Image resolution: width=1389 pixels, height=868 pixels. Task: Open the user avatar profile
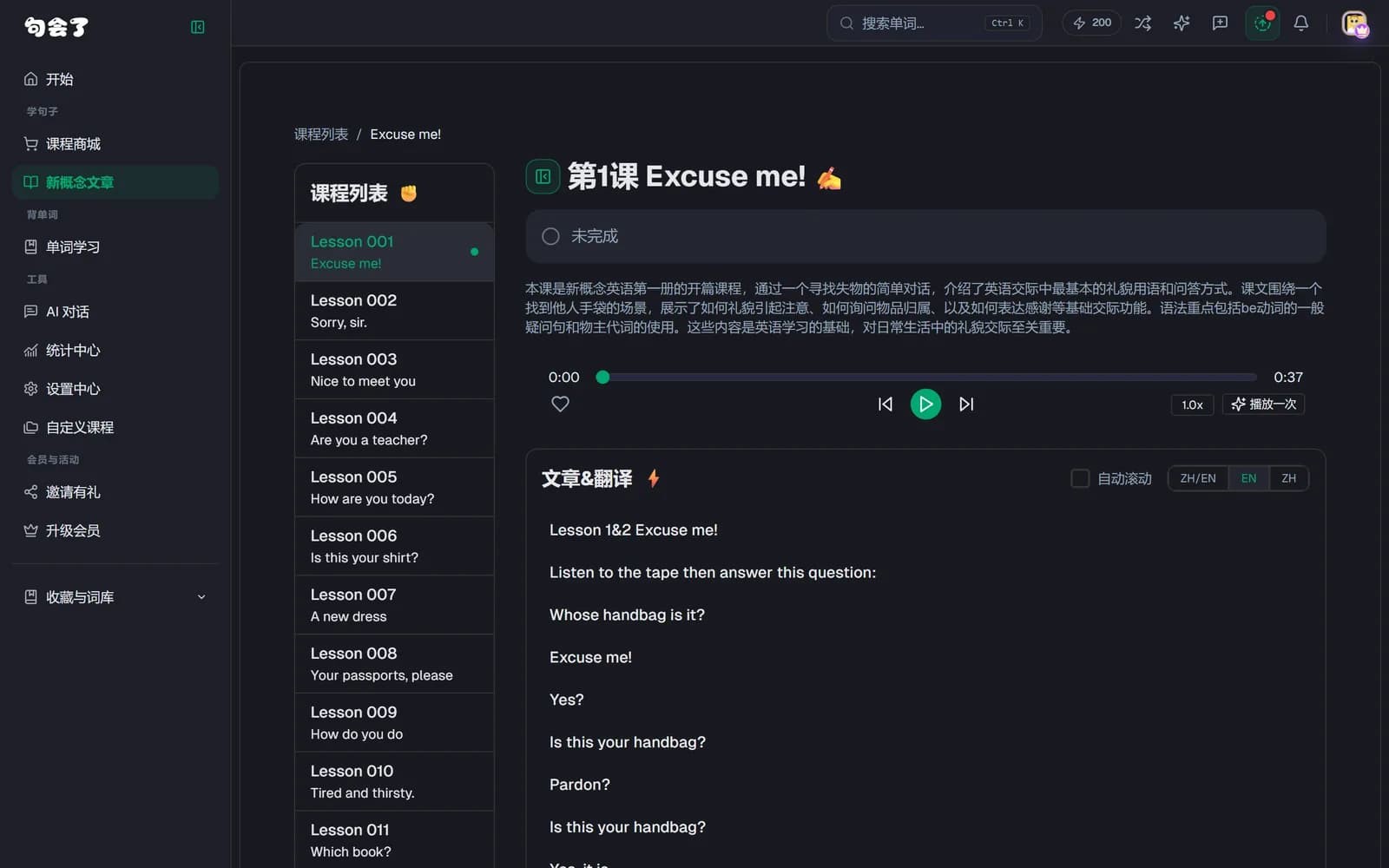[x=1355, y=23]
